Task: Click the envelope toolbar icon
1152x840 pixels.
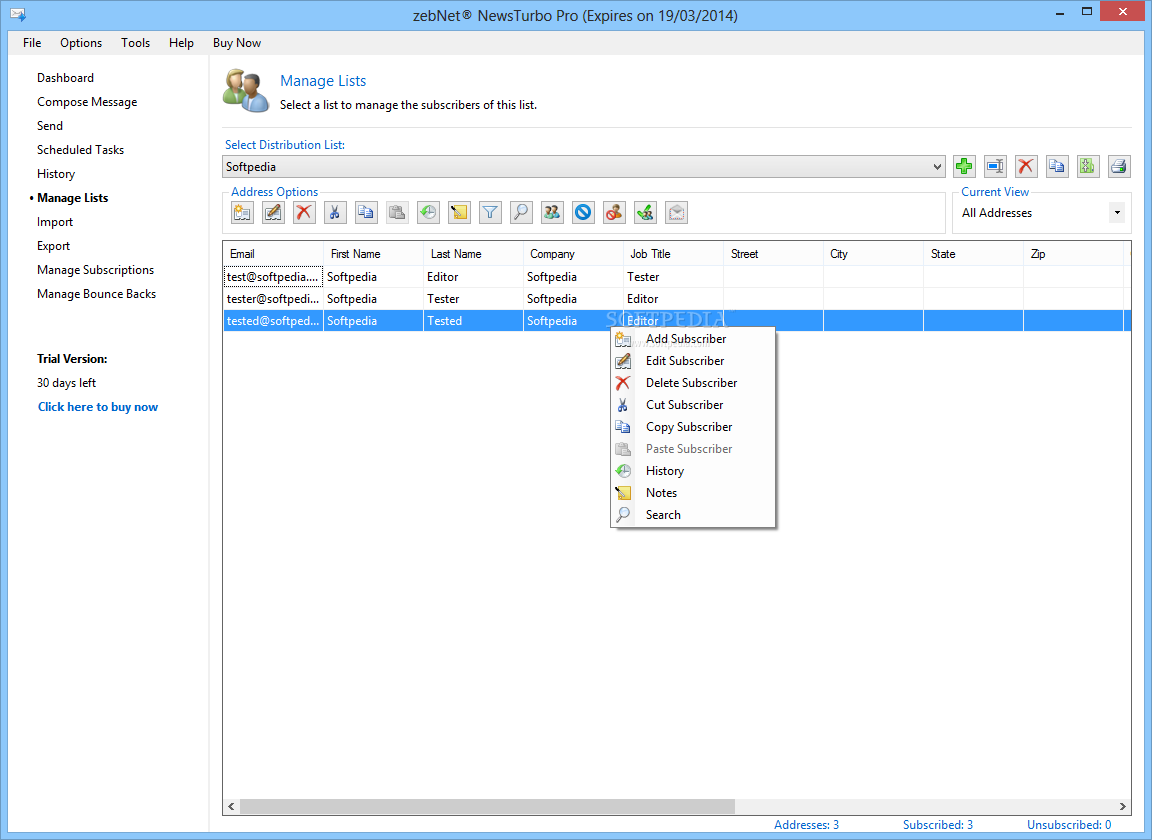Action: (x=676, y=213)
